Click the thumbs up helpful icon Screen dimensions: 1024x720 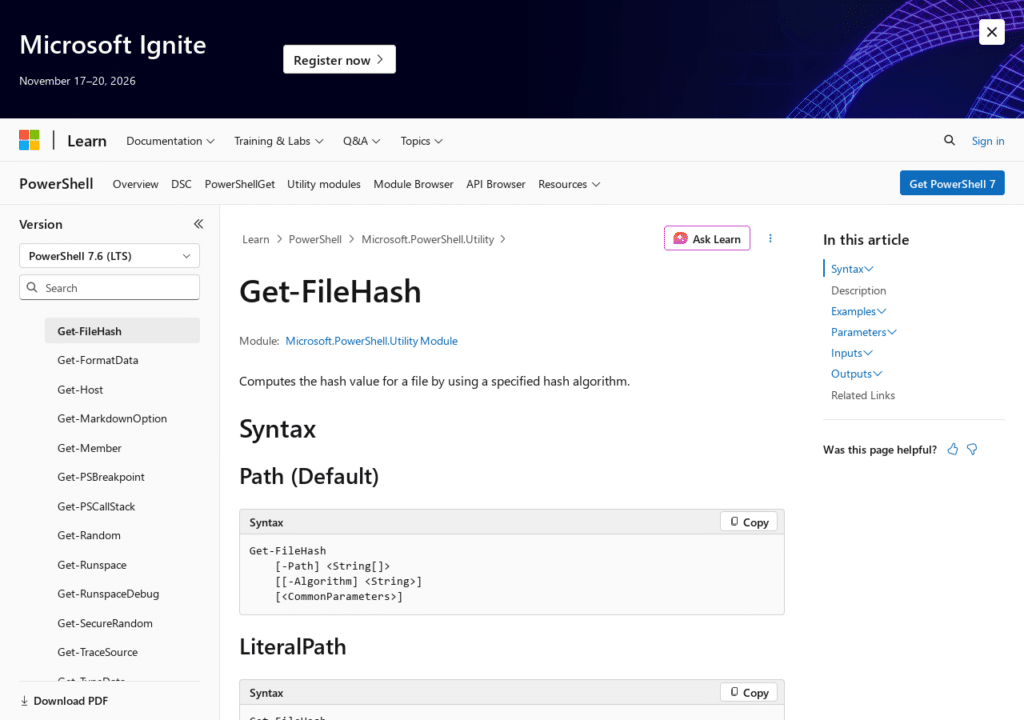[x=953, y=450]
